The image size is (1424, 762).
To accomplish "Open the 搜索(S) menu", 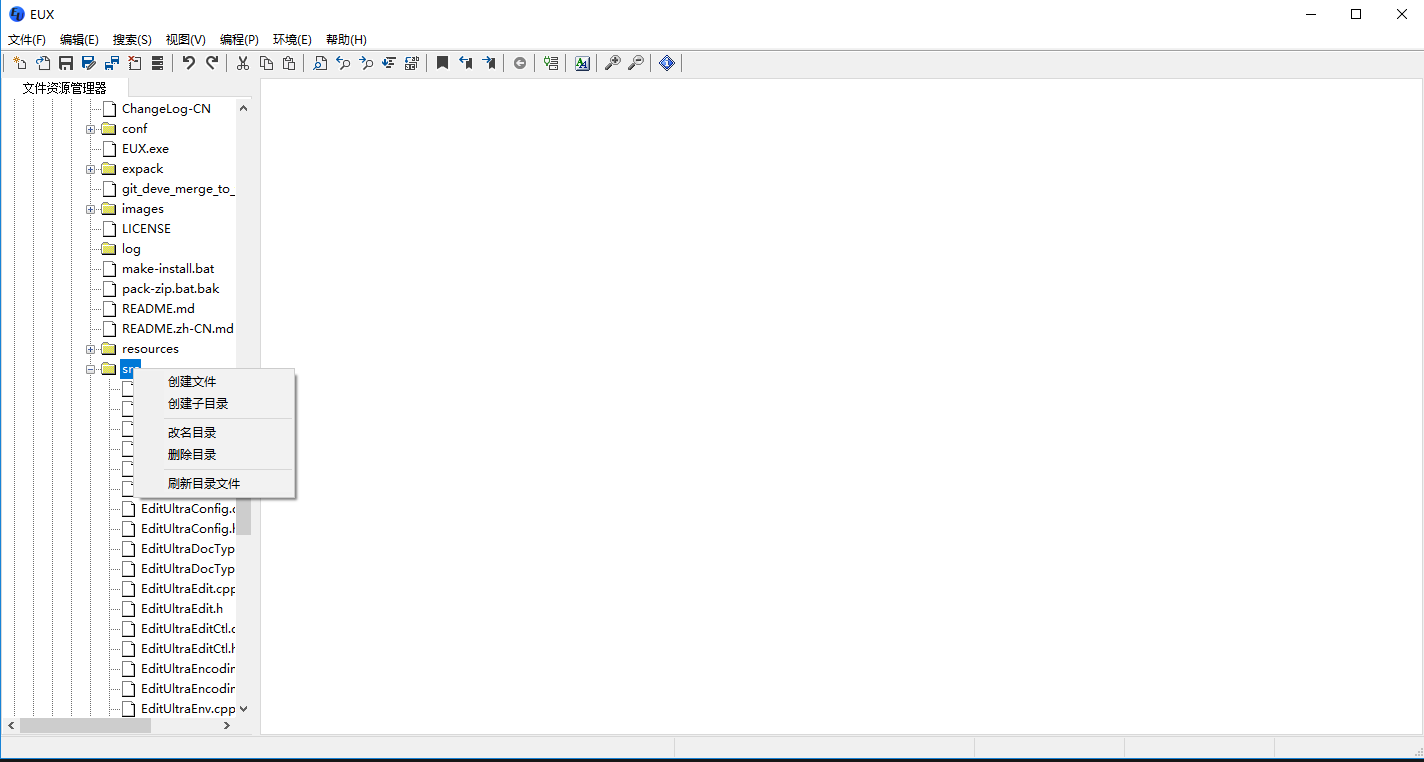I will point(132,40).
